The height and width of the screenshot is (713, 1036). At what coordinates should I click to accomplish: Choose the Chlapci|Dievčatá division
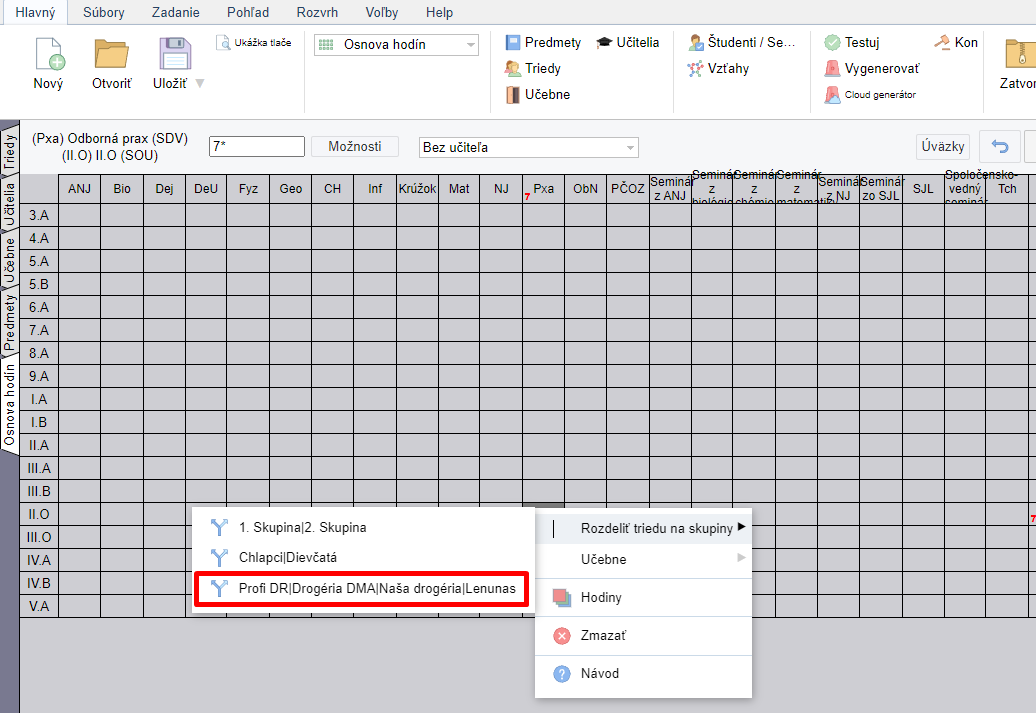pos(363,557)
